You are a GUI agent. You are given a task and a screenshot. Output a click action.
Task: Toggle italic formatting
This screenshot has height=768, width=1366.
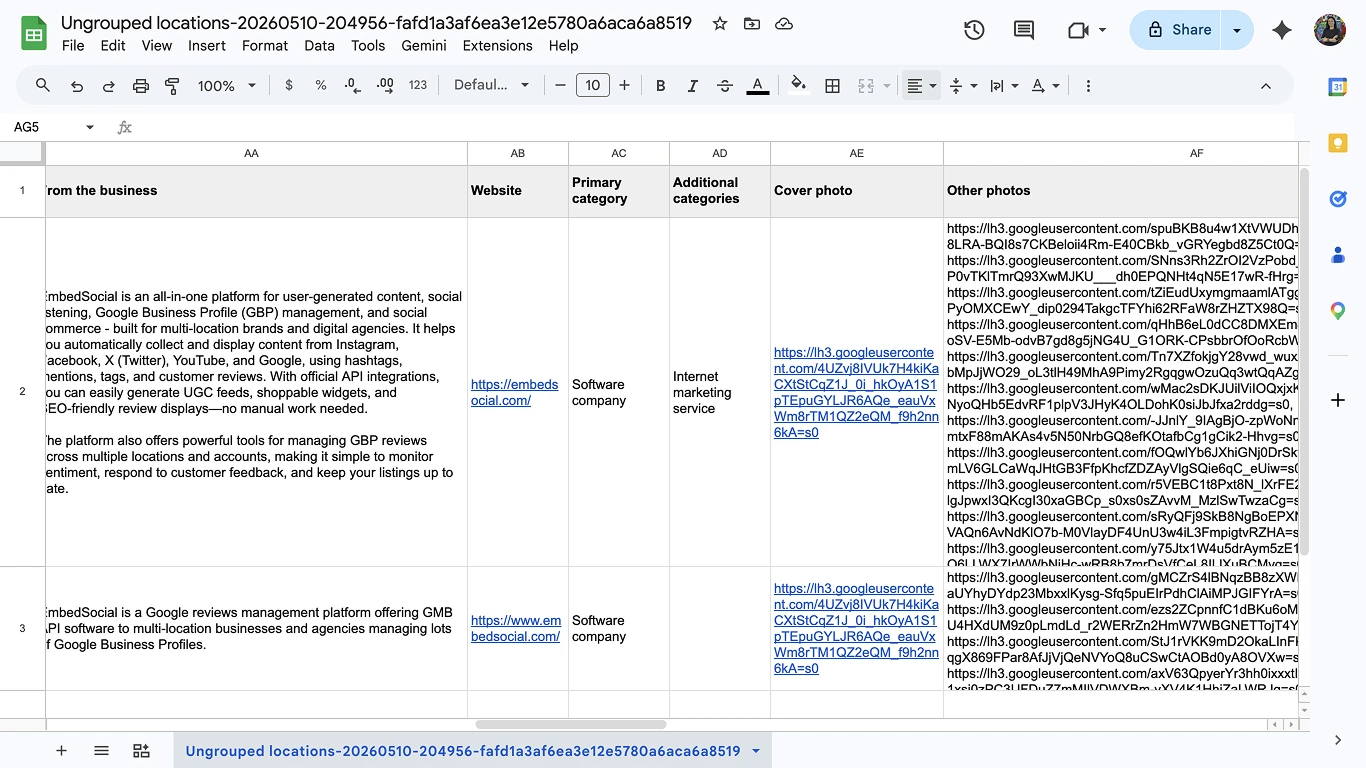click(x=692, y=86)
